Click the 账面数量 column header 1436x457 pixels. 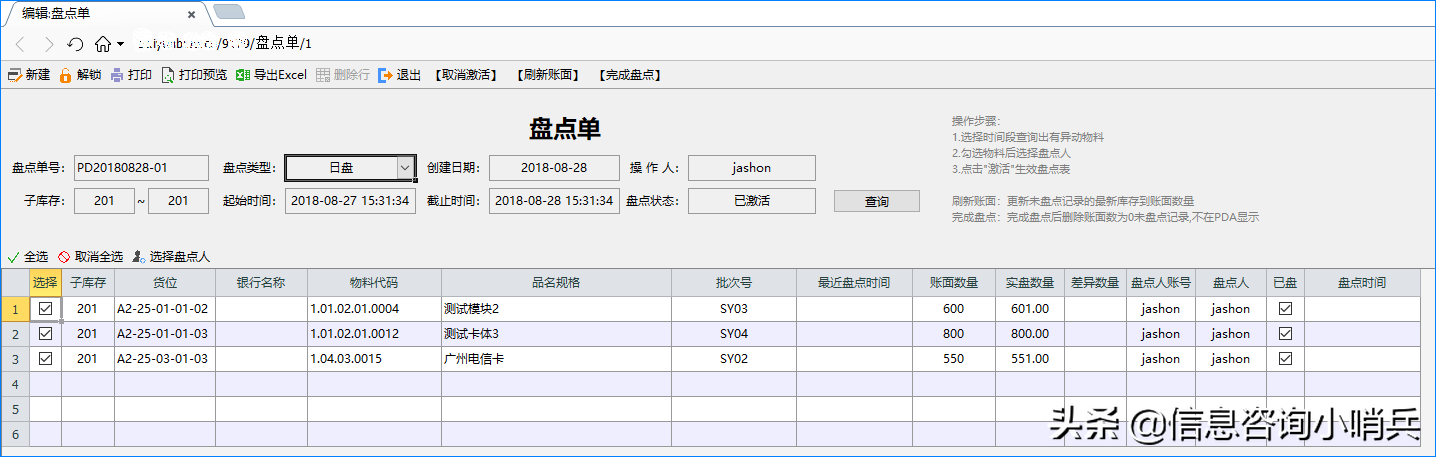[x=953, y=283]
